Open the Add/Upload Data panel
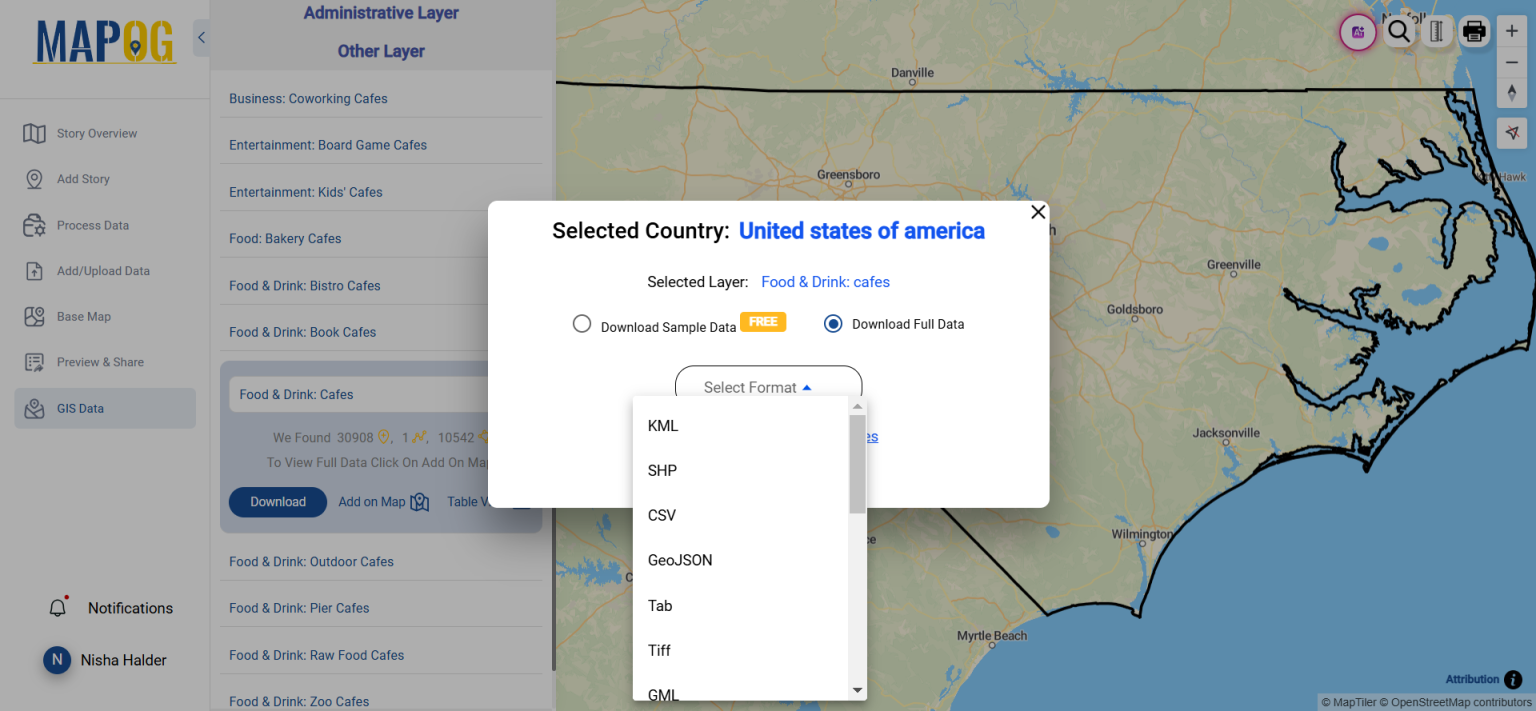This screenshot has height=711, width=1536. click(x=104, y=270)
